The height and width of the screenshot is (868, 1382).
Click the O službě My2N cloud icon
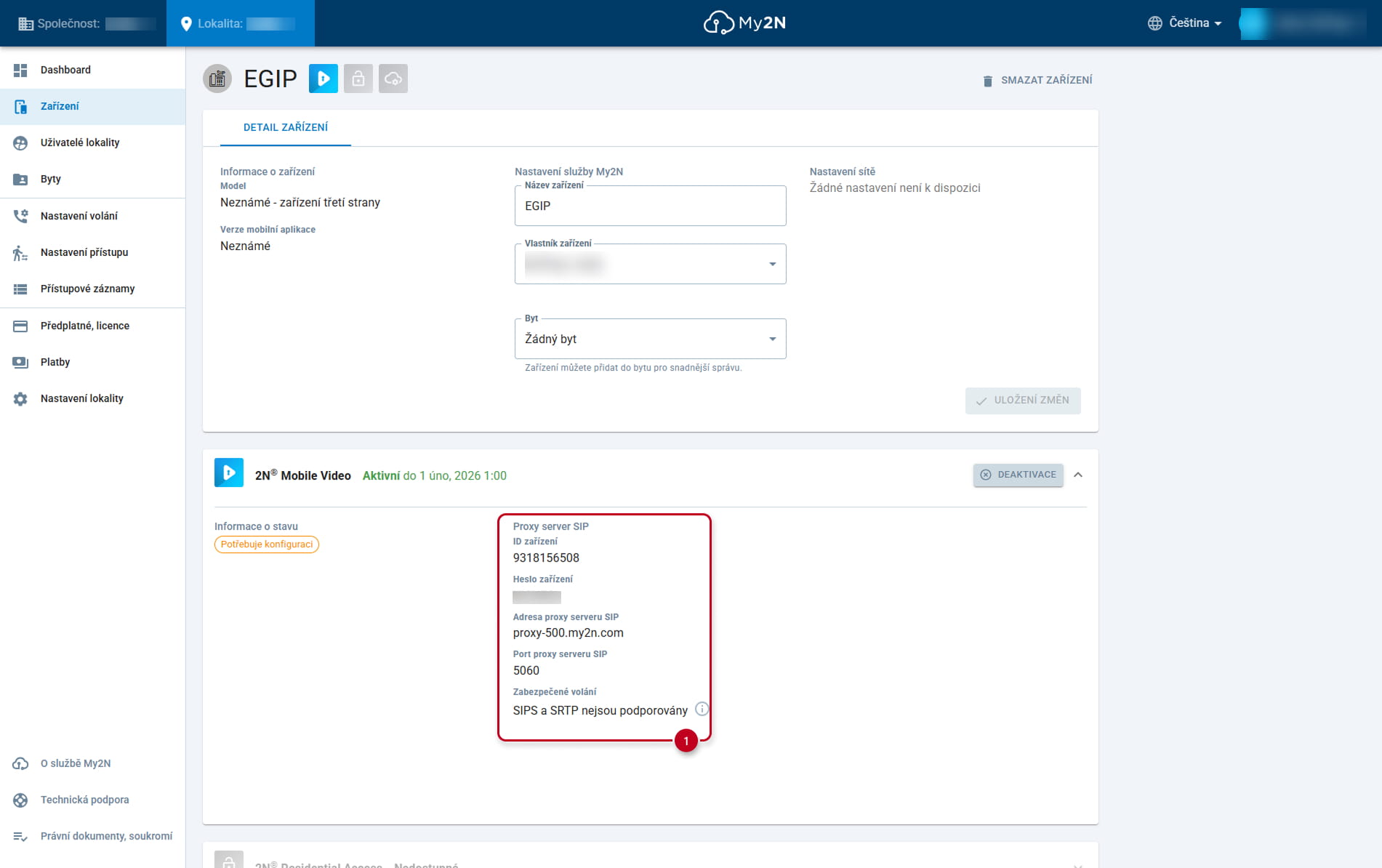coord(20,763)
